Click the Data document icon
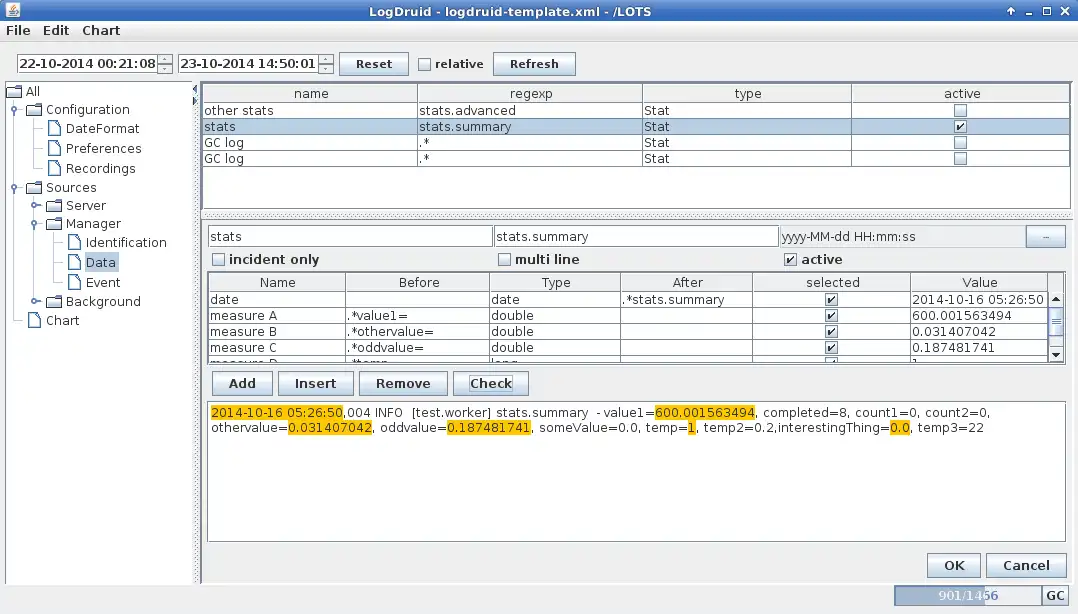Image resolution: width=1078 pixels, height=614 pixels. 74,263
